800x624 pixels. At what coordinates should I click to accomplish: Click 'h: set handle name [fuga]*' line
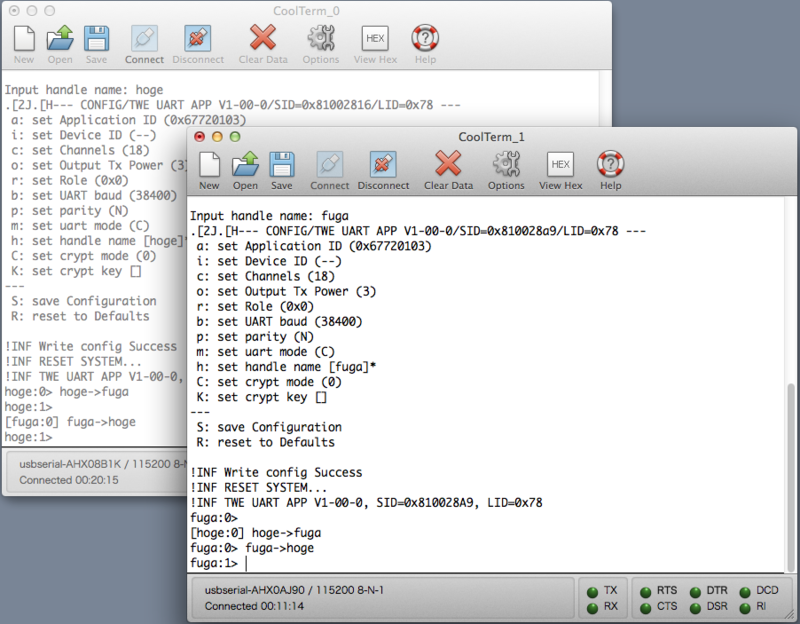286,367
